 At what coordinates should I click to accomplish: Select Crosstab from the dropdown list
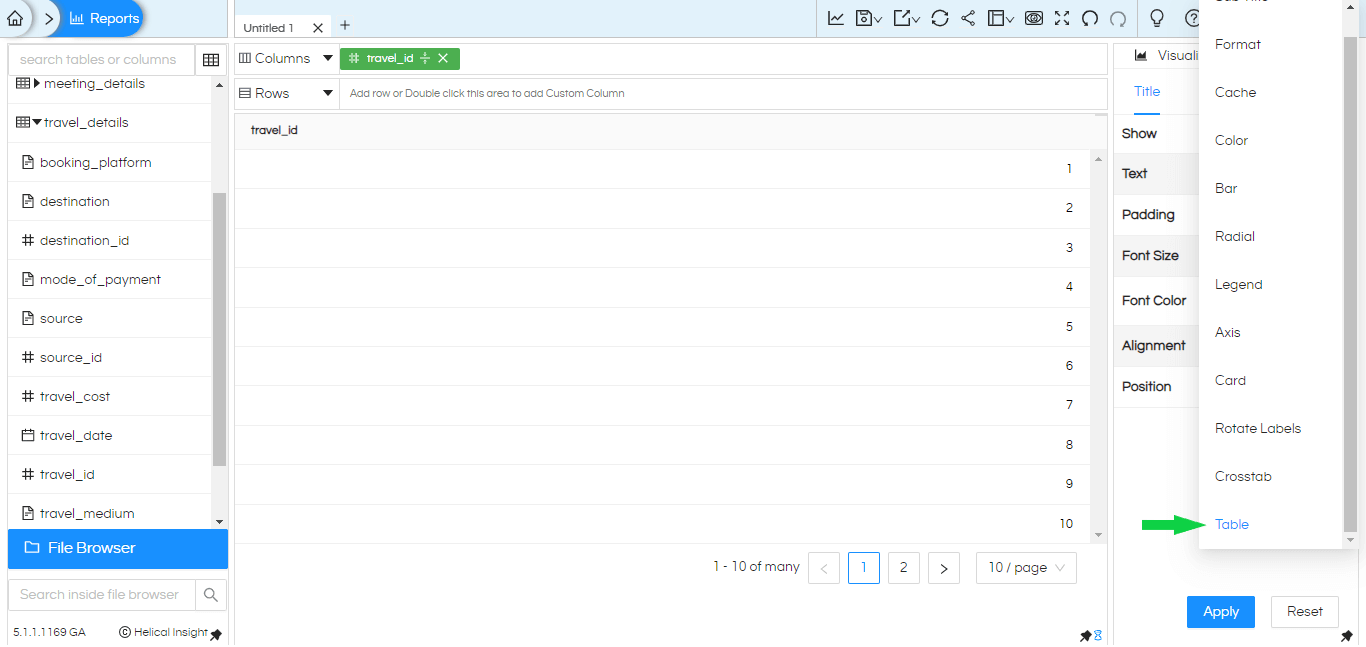[1243, 476]
